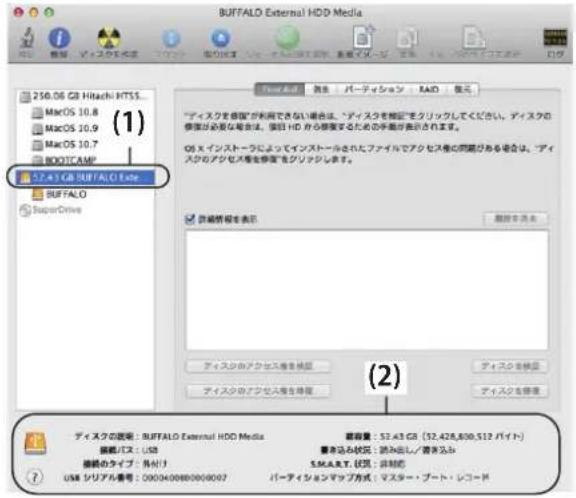The image size is (576, 498).
Task: Click the ディスクを修復 button
Action: [510, 390]
